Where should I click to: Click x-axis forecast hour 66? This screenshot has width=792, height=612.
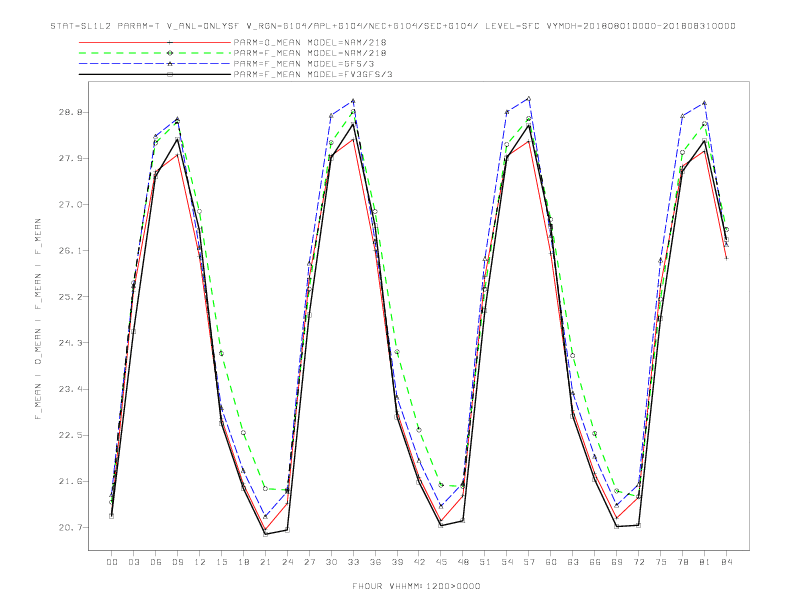595,562
